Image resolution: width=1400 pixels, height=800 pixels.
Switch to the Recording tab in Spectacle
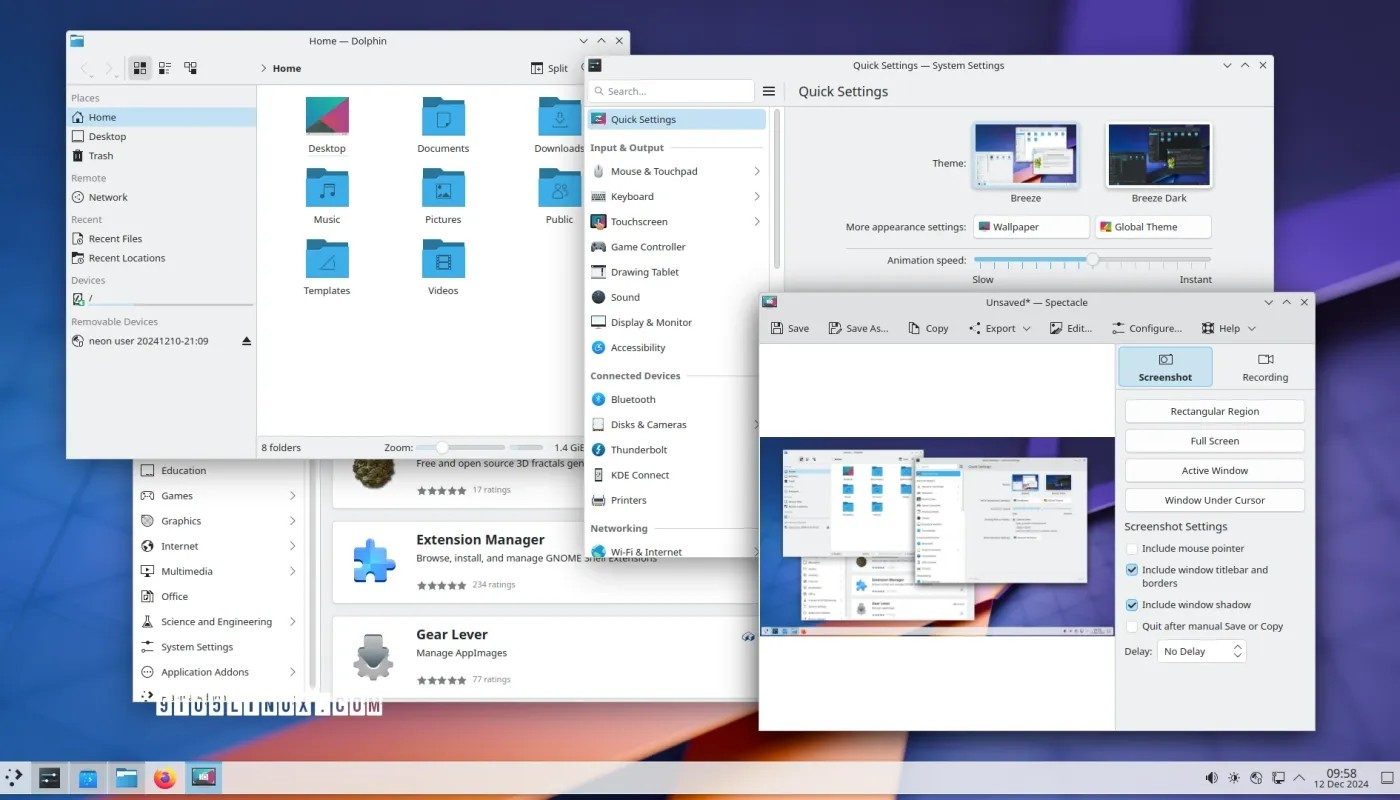pos(1264,367)
